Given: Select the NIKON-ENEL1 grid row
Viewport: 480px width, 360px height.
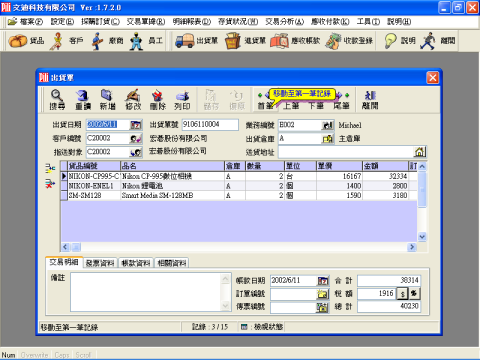Looking at the screenshot, I should click(x=239, y=186).
